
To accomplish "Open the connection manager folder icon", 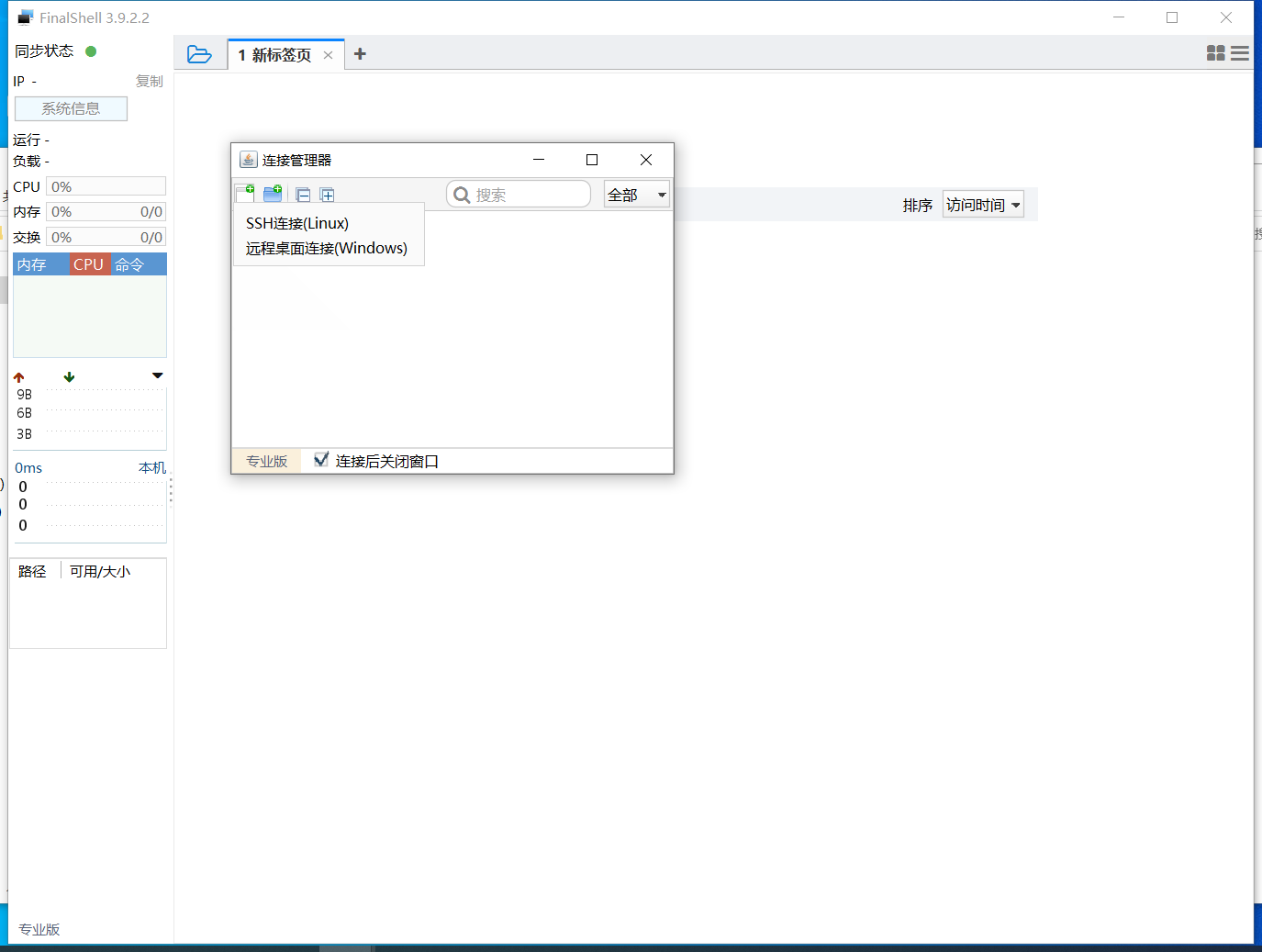I will pyautogui.click(x=200, y=54).
